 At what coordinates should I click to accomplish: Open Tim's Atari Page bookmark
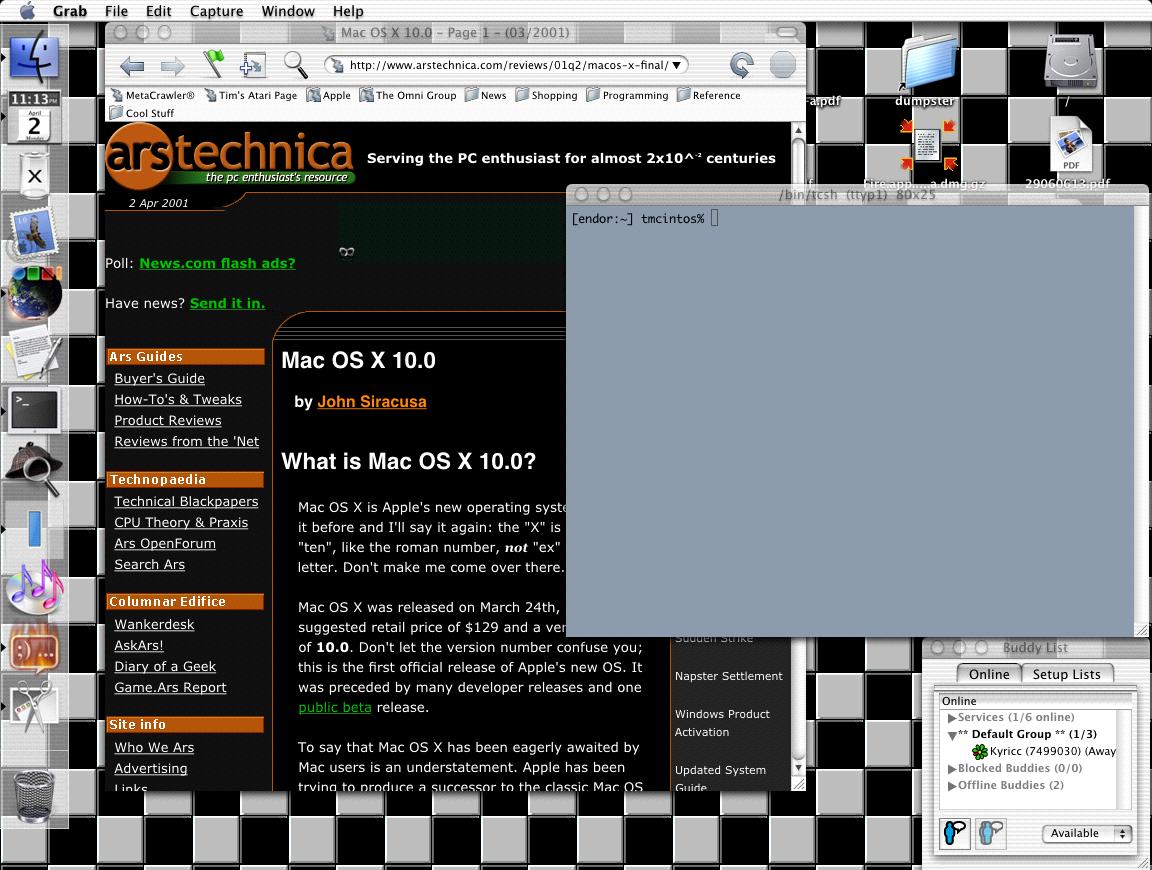(251, 96)
